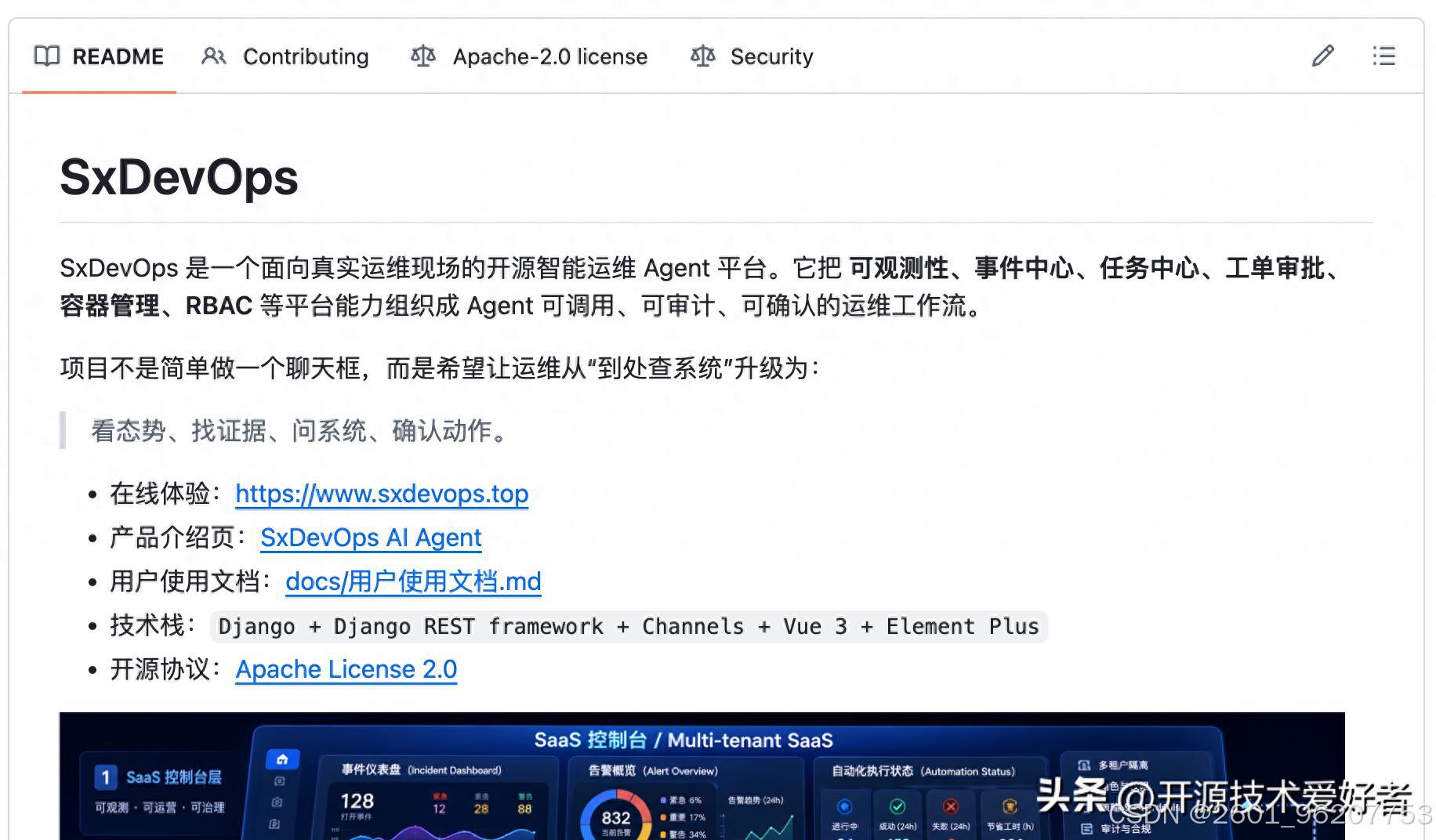Select the Apache-2.0 license tab

pyautogui.click(x=530, y=56)
